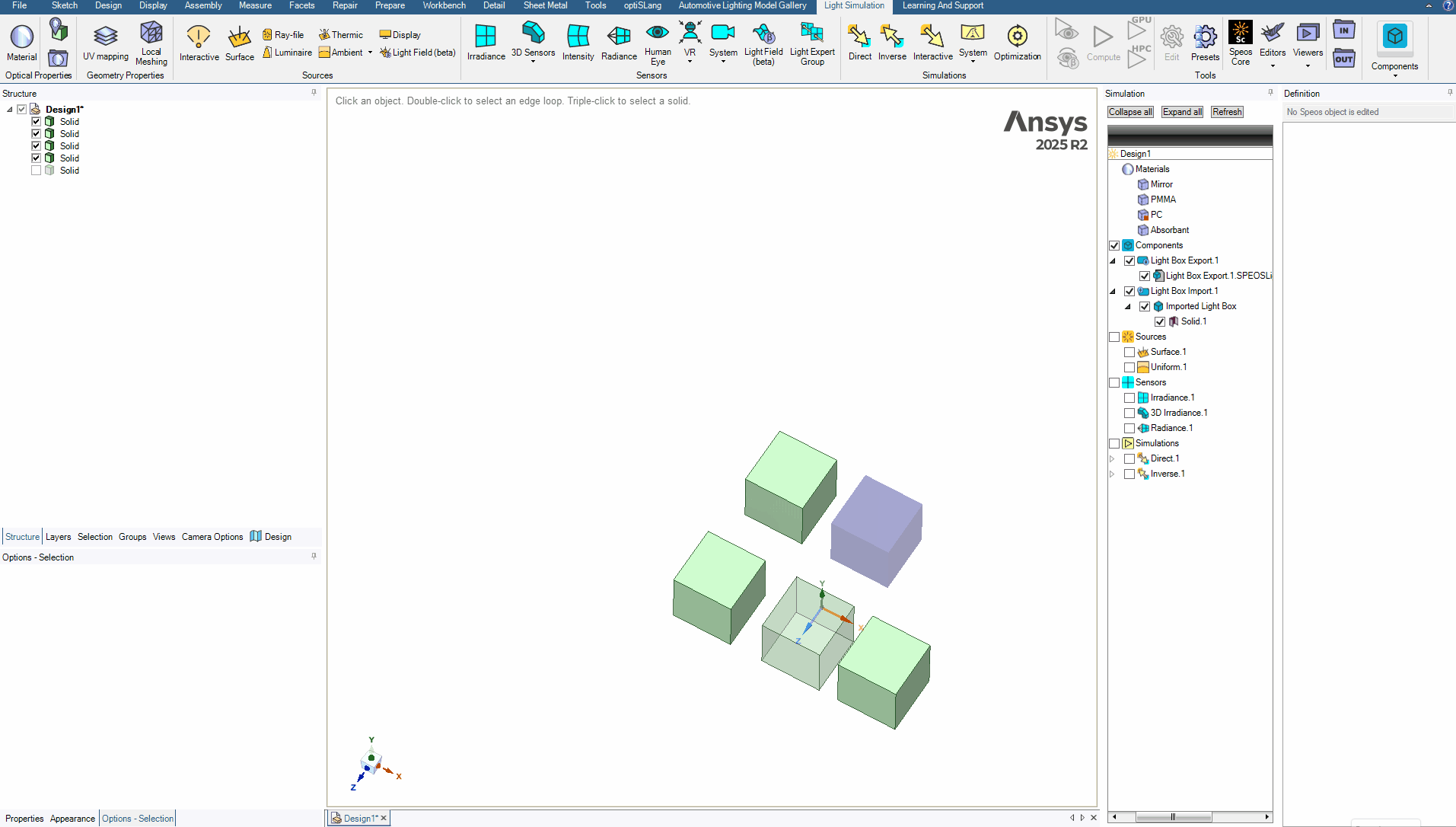Enable the Sources checkbox
This screenshot has height=827, width=1456.
(1114, 337)
